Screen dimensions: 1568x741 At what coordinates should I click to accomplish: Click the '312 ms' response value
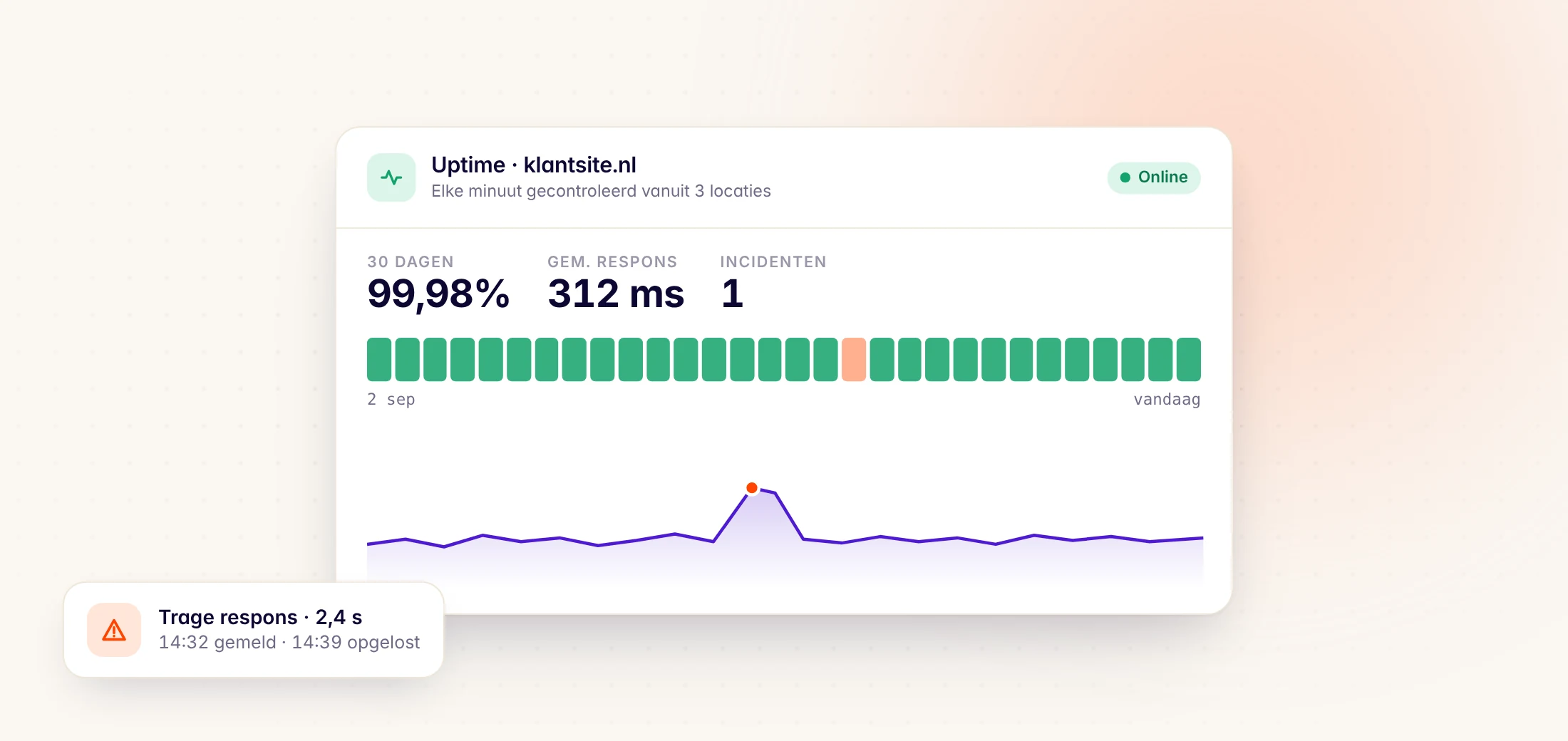[616, 294]
